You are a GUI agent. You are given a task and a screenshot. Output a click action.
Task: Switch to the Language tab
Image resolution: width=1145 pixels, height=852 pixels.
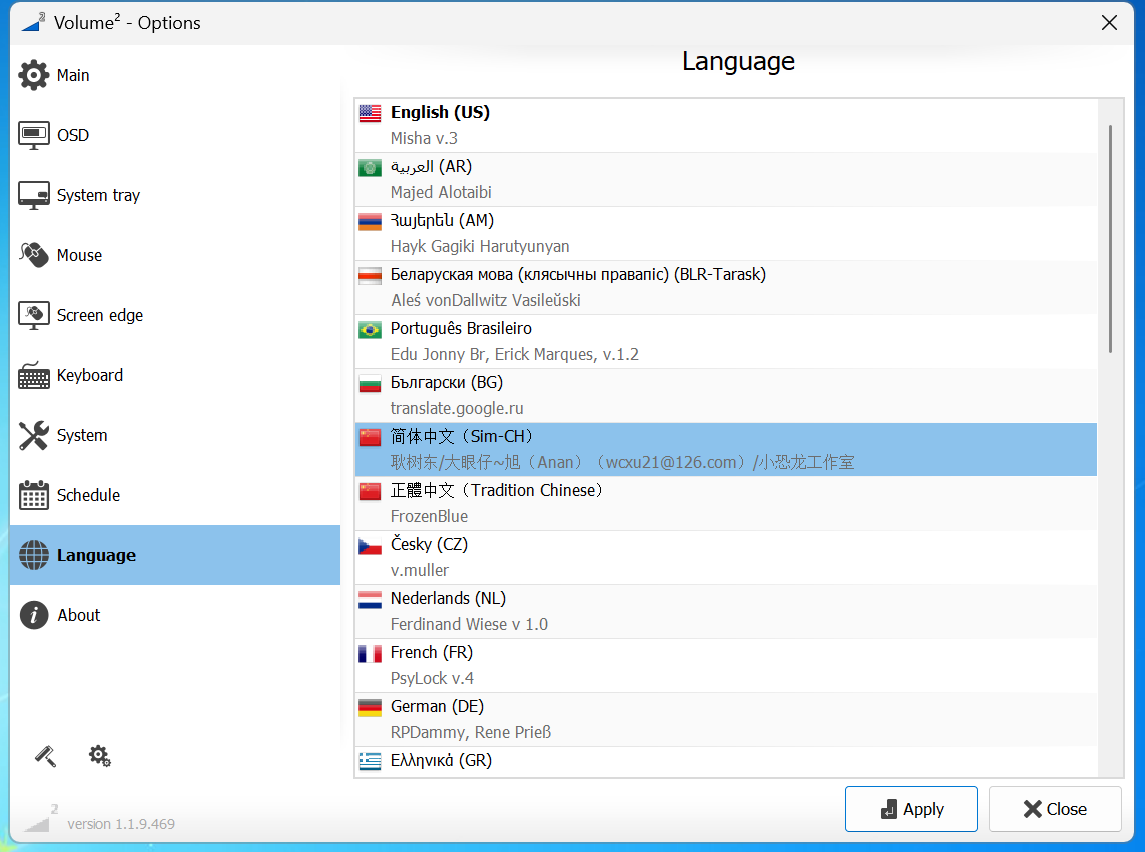pos(96,555)
